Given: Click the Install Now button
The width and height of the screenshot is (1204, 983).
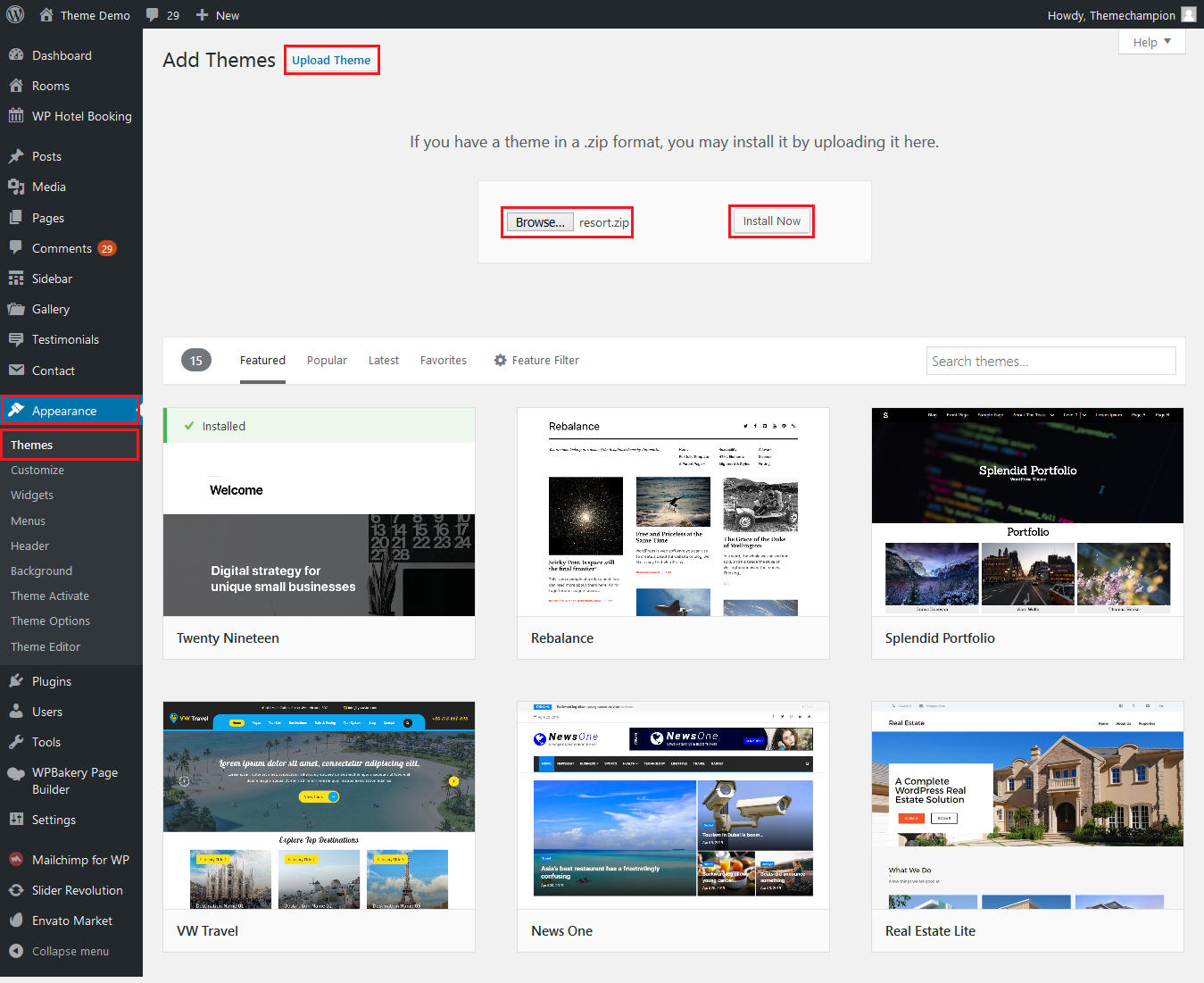Looking at the screenshot, I should [771, 221].
